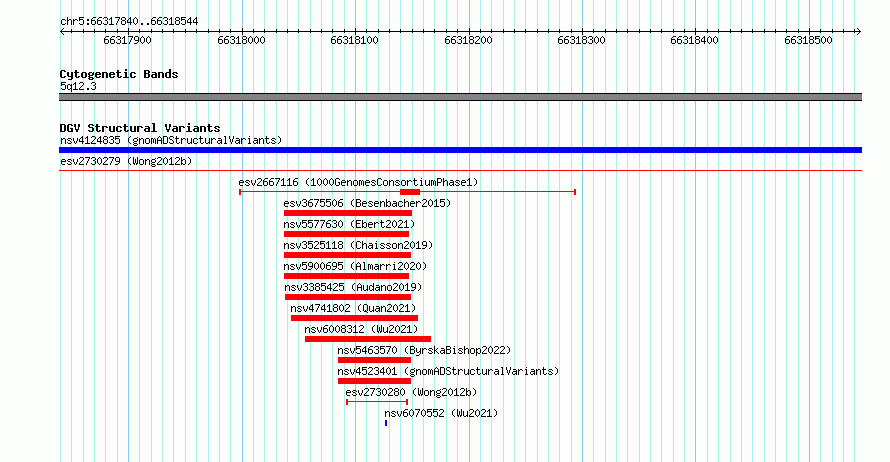Click the DGV Structural Variants track title

pos(140,128)
